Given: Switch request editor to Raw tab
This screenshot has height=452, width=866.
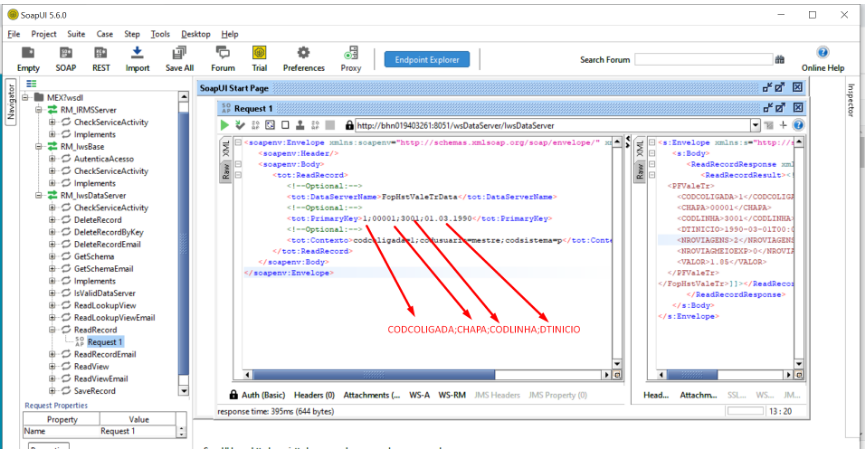Looking at the screenshot, I should point(225,171).
